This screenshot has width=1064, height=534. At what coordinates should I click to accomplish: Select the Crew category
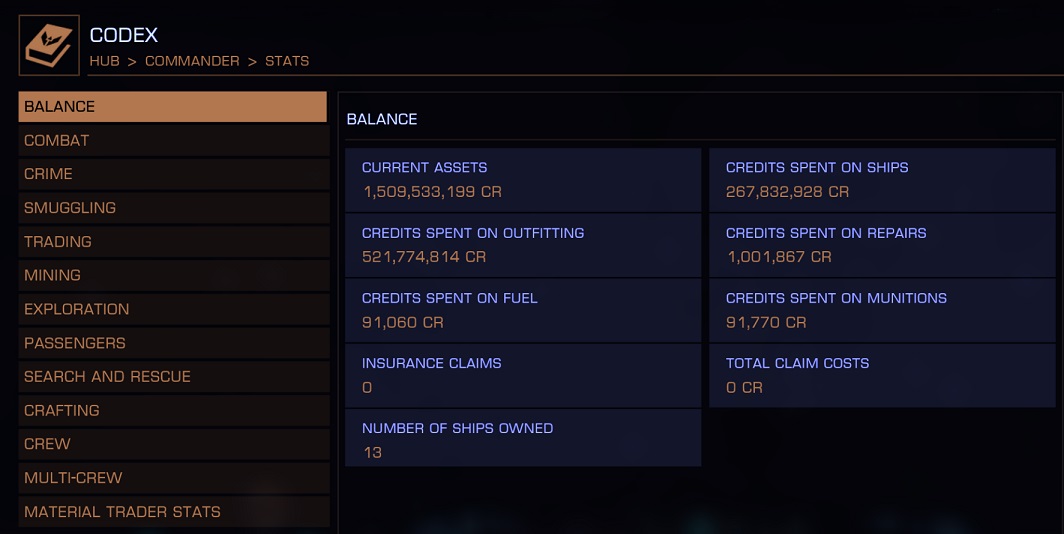click(x=174, y=444)
